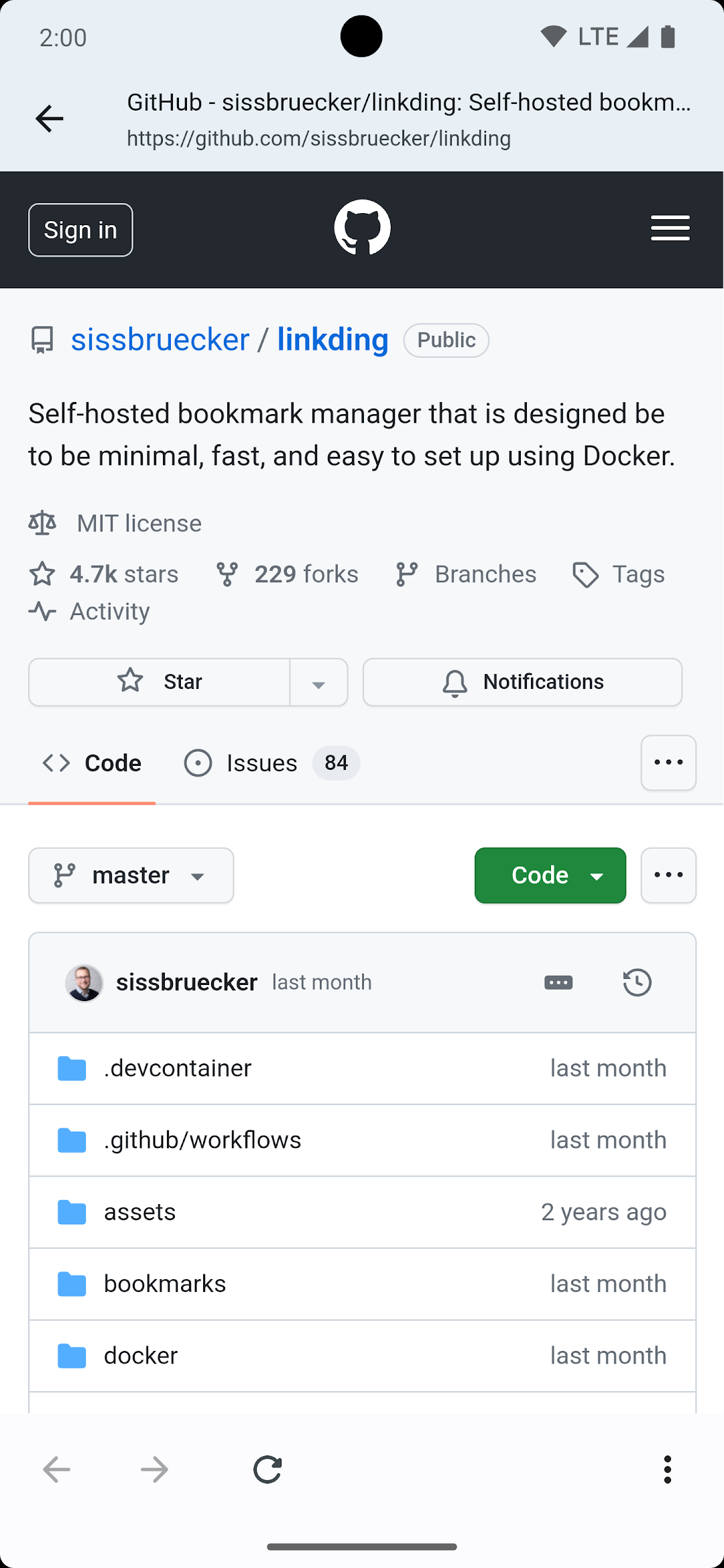Screen dimensions: 724x1568
Task: Expand the master branch selector
Action: pos(131,875)
